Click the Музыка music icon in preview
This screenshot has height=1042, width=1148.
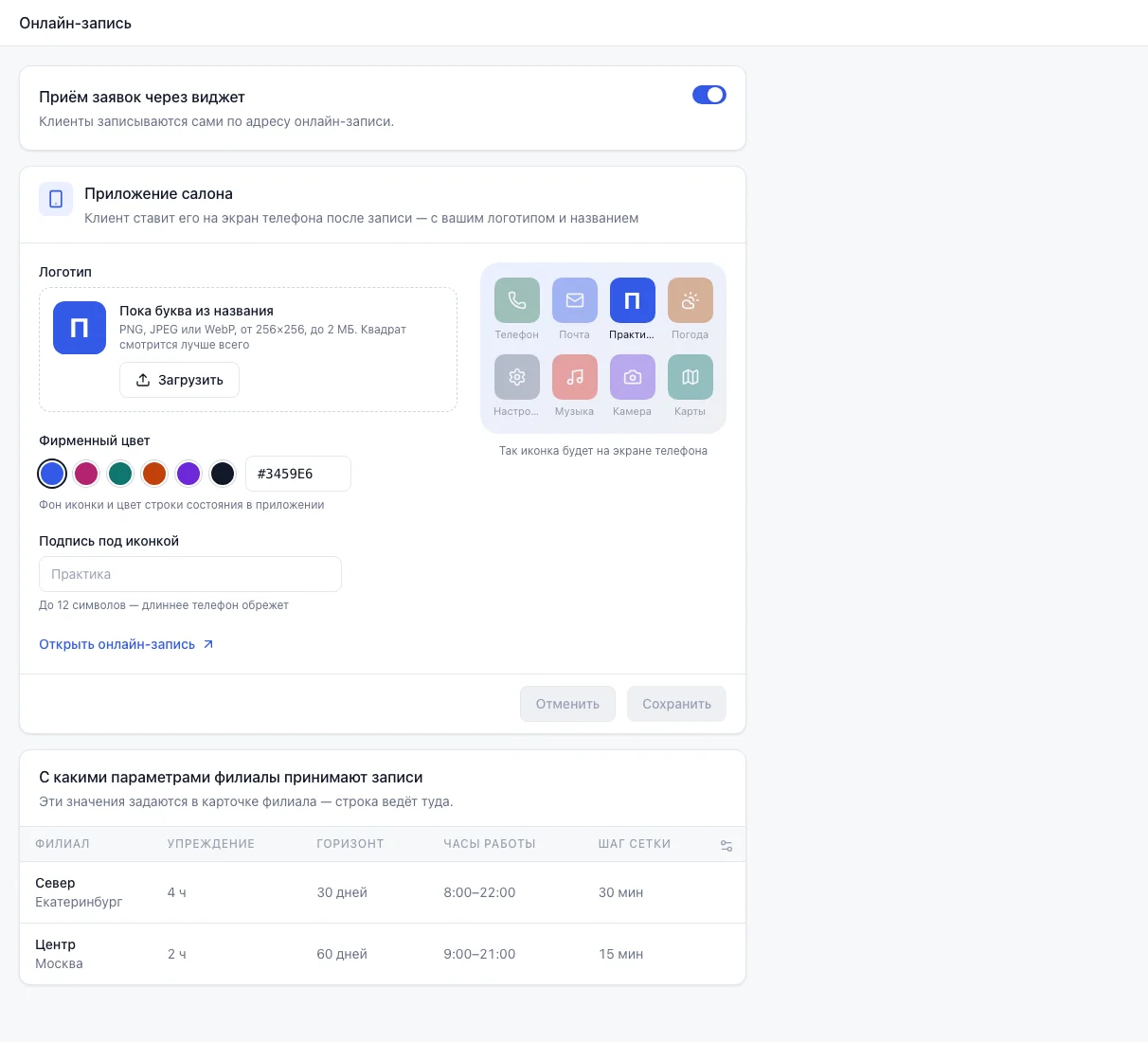click(x=575, y=377)
